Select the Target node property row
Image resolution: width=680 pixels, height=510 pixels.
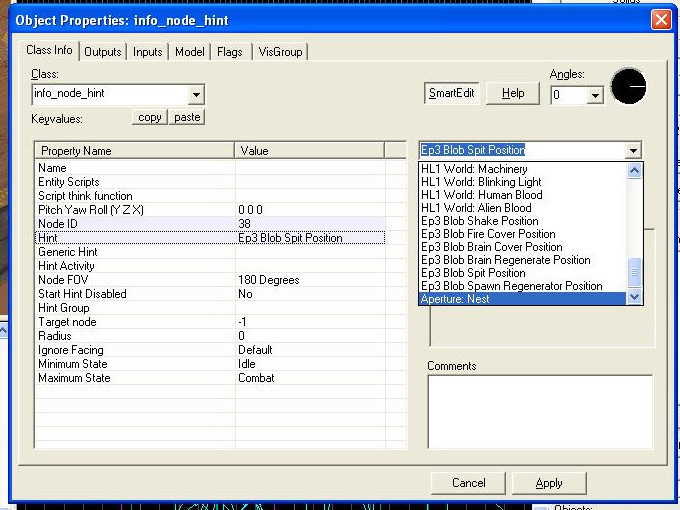click(210, 322)
